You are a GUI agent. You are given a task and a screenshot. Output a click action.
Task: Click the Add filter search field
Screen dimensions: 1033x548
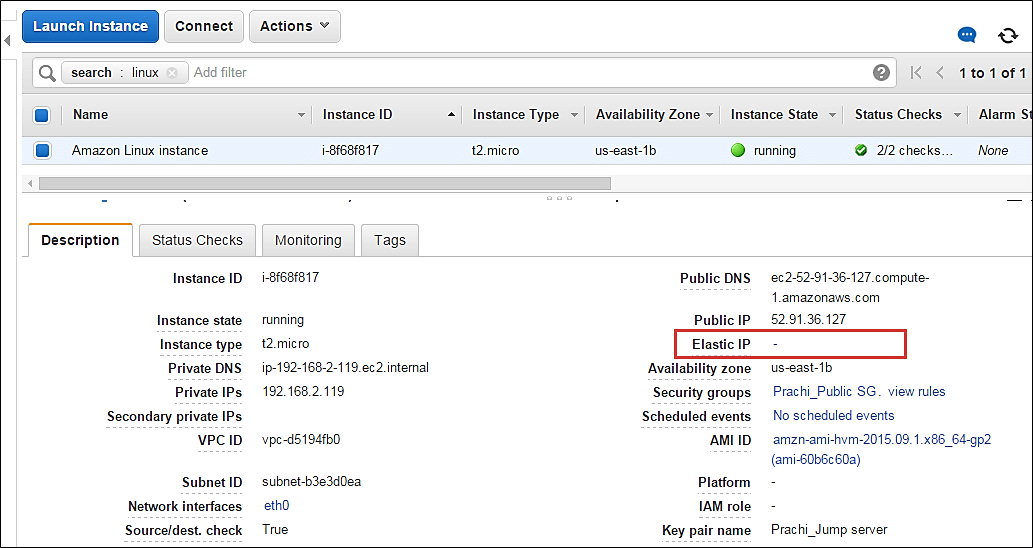click(500, 73)
